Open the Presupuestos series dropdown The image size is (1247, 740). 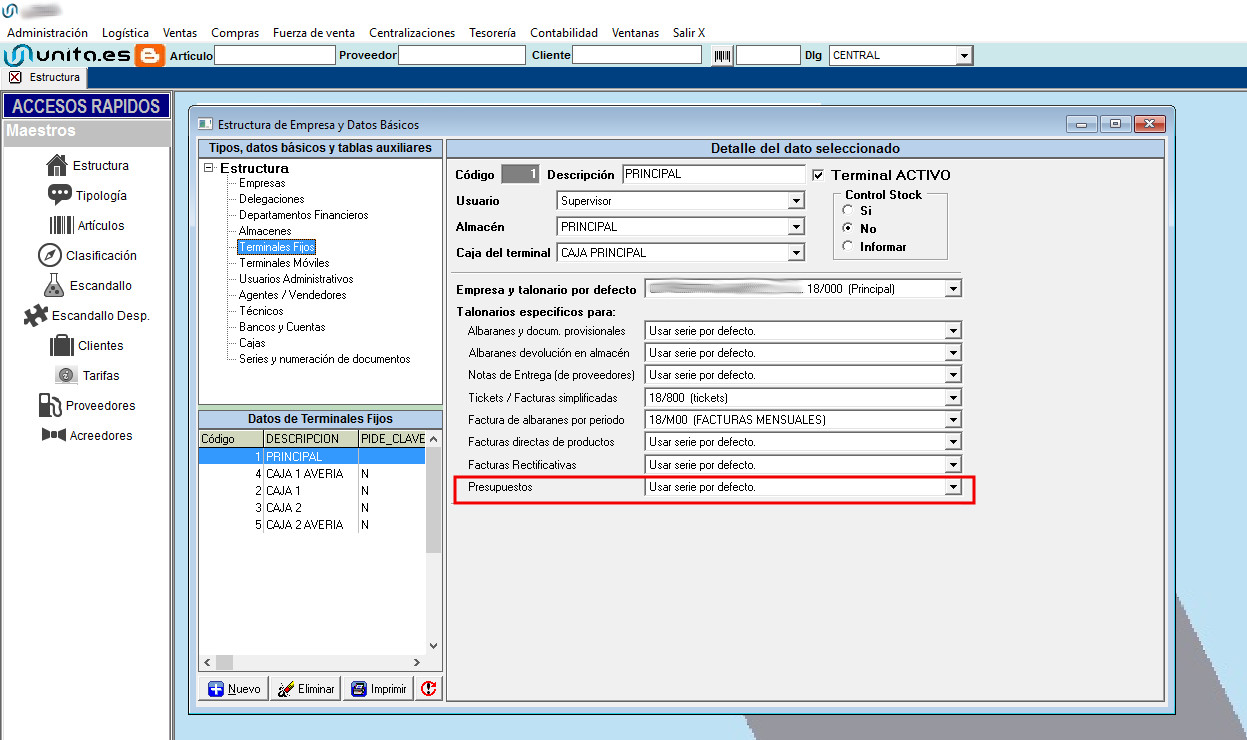tap(953, 487)
